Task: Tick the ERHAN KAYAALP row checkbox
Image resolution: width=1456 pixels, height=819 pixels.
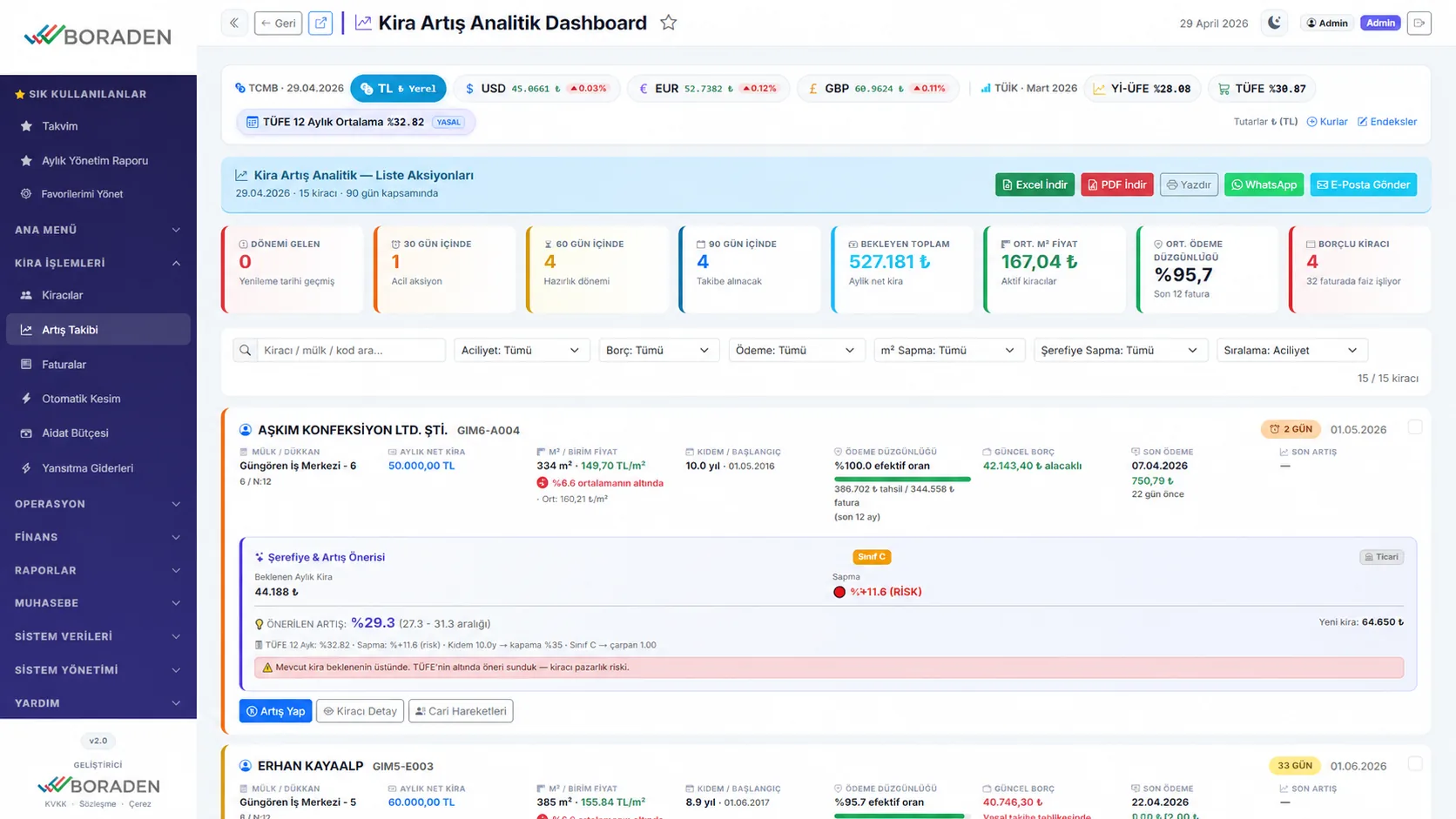Action: pyautogui.click(x=1415, y=764)
